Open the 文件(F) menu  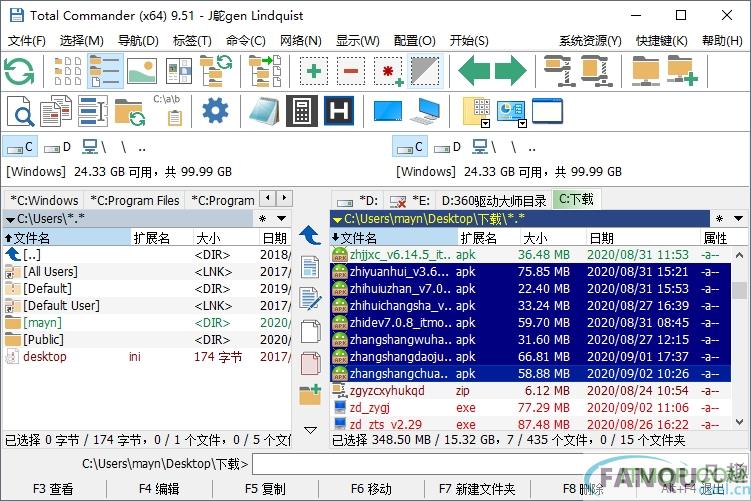click(x=27, y=41)
